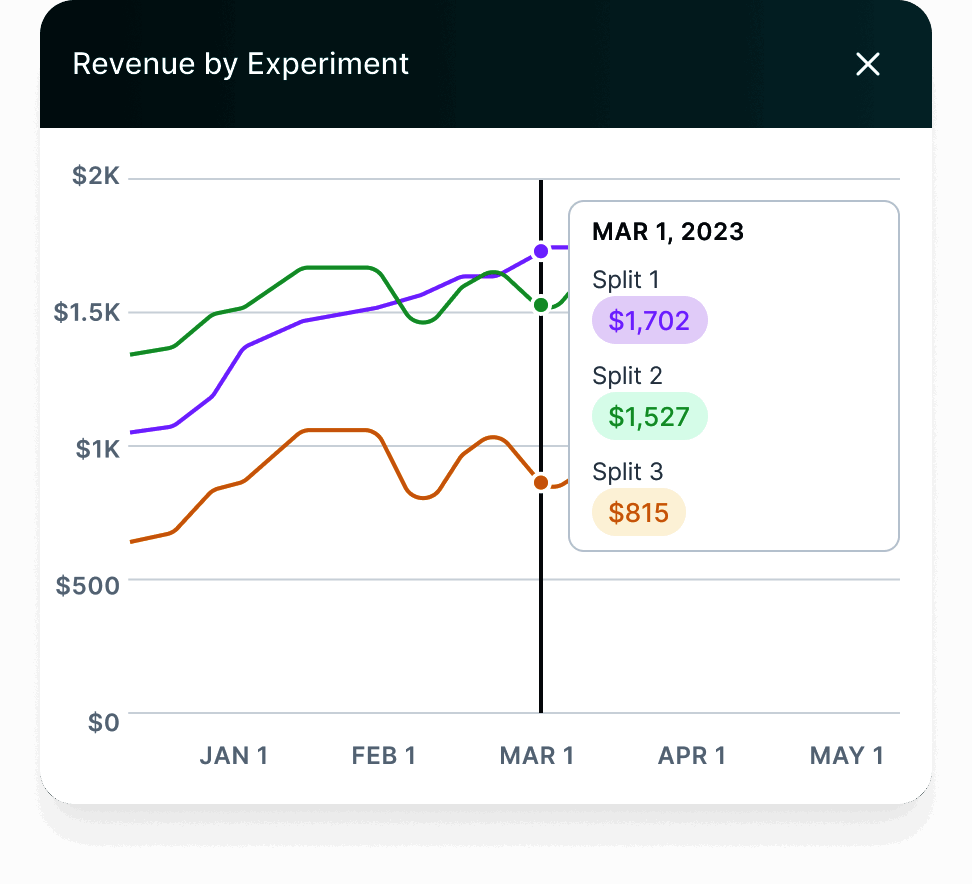This screenshot has width=972, height=884.
Task: Click the purple Split 1 data point
Action: [541, 251]
